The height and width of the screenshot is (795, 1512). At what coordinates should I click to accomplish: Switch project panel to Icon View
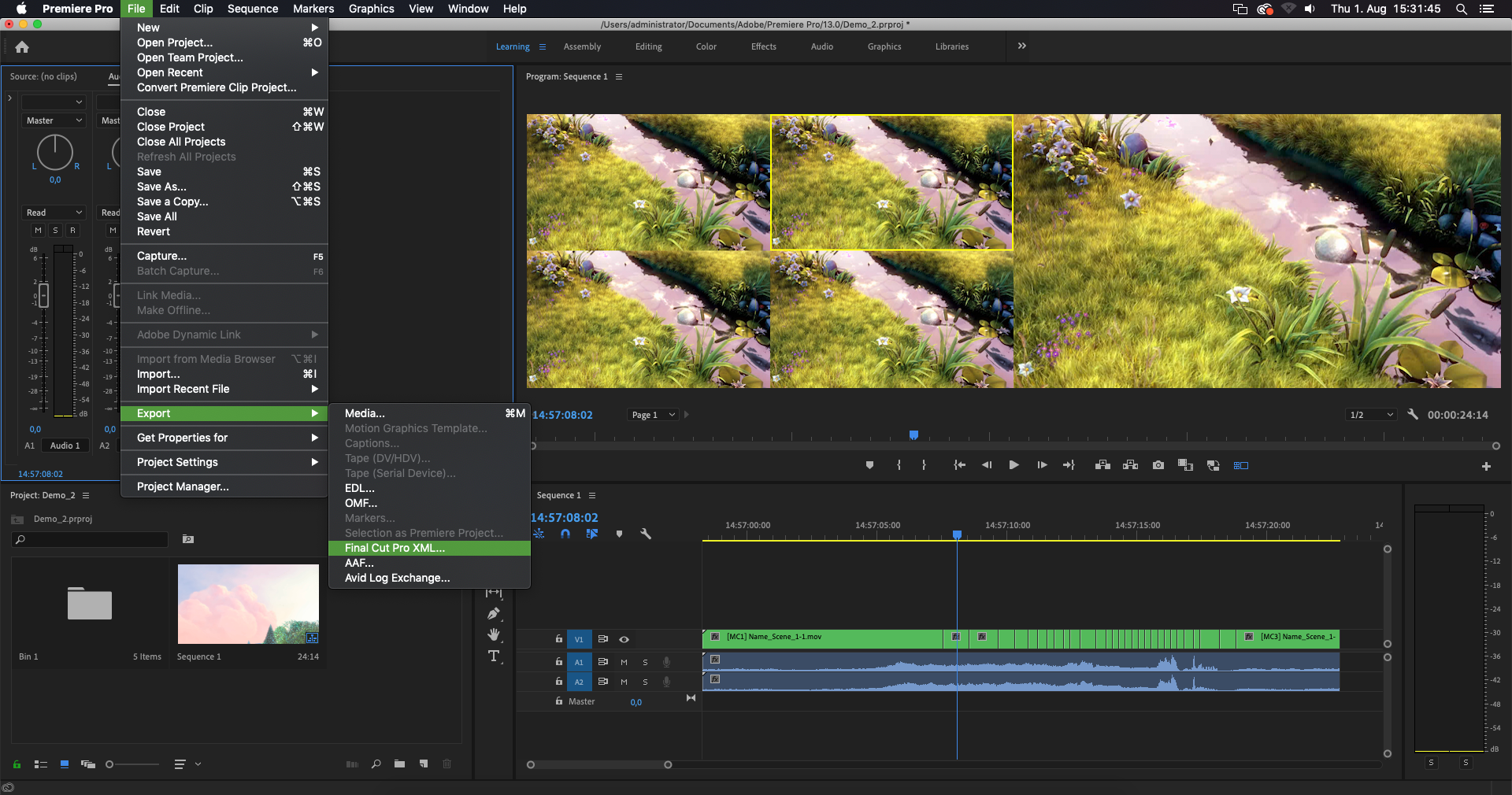(65, 764)
